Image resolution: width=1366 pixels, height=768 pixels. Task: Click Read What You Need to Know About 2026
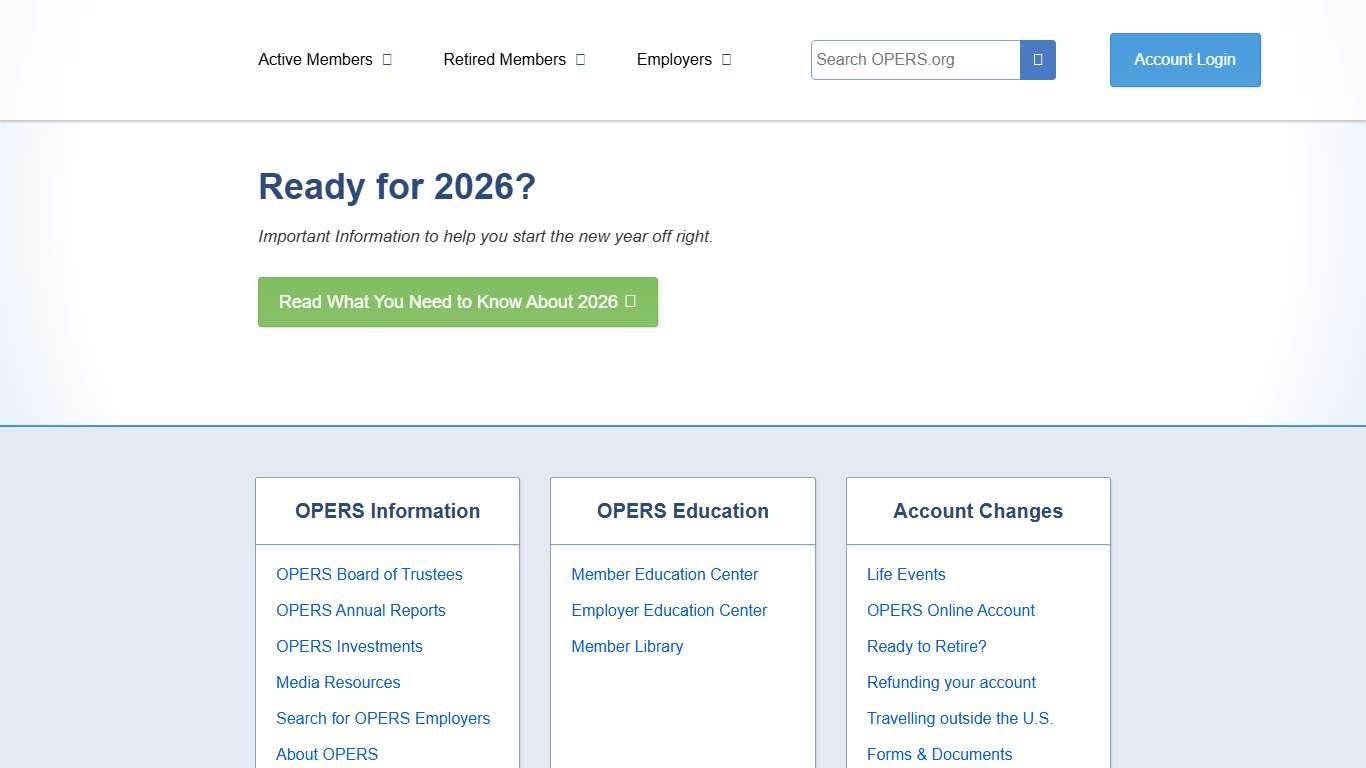[450, 301]
